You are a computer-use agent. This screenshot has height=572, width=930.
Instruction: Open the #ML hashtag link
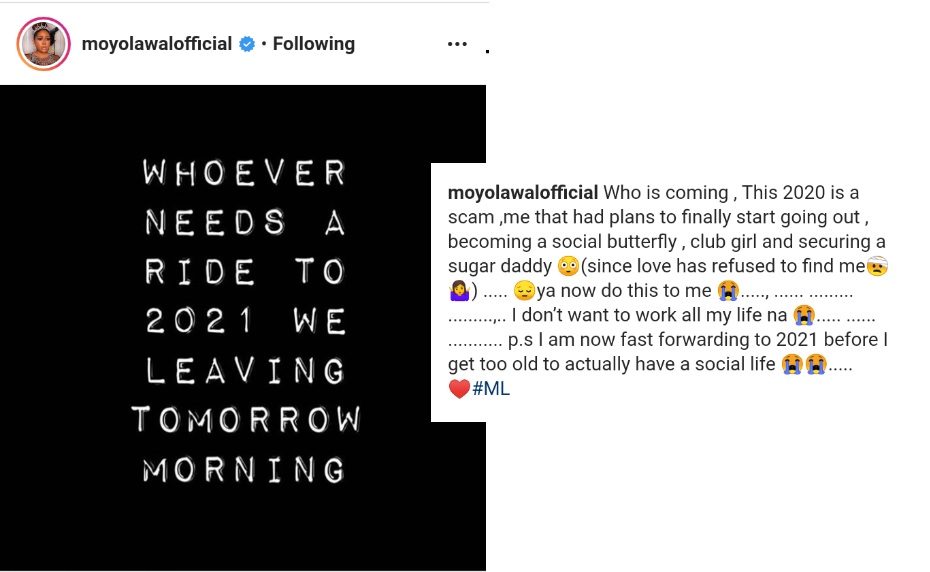coord(491,389)
